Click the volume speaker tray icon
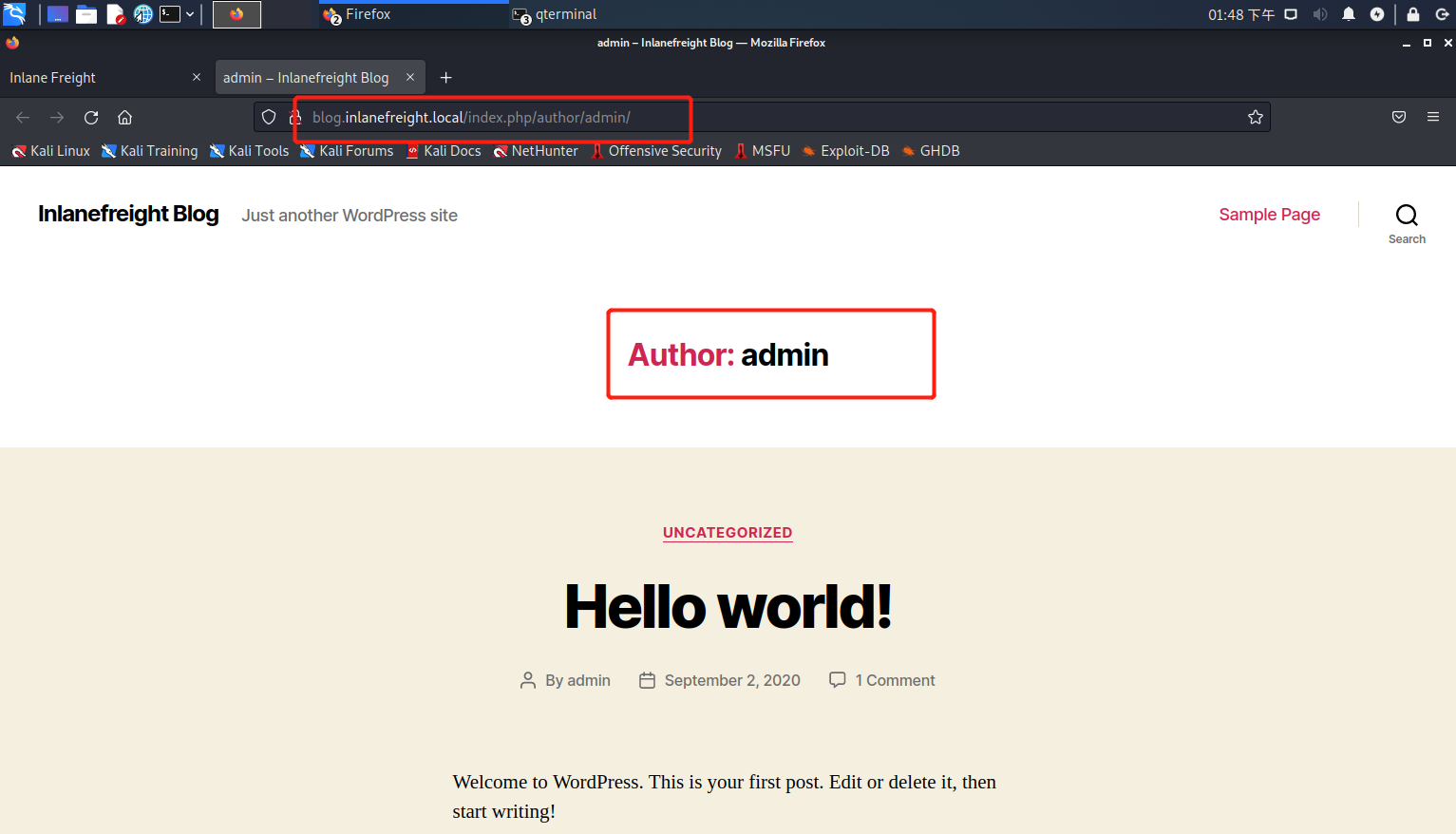 [1319, 14]
